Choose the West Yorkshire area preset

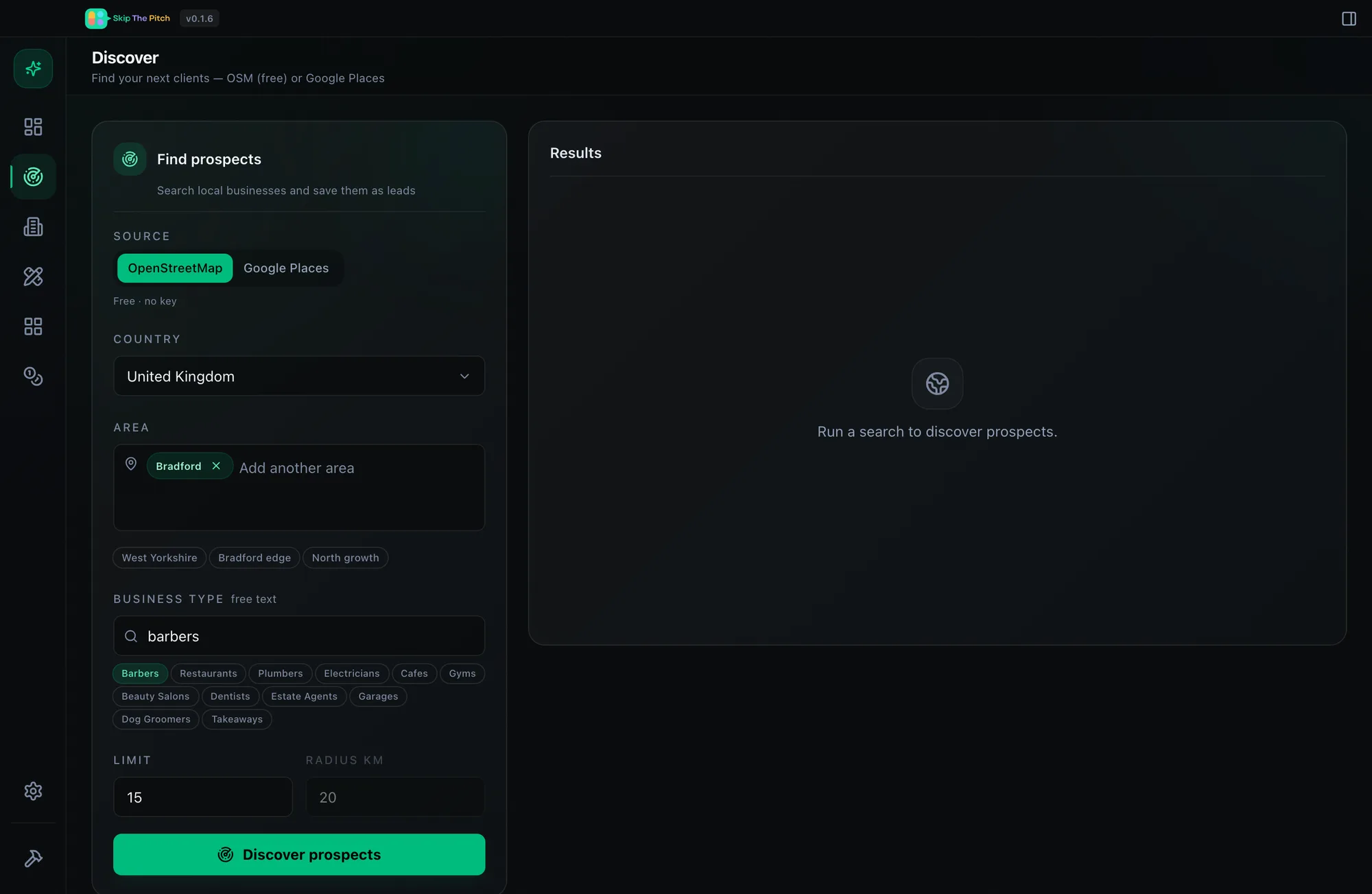point(159,558)
